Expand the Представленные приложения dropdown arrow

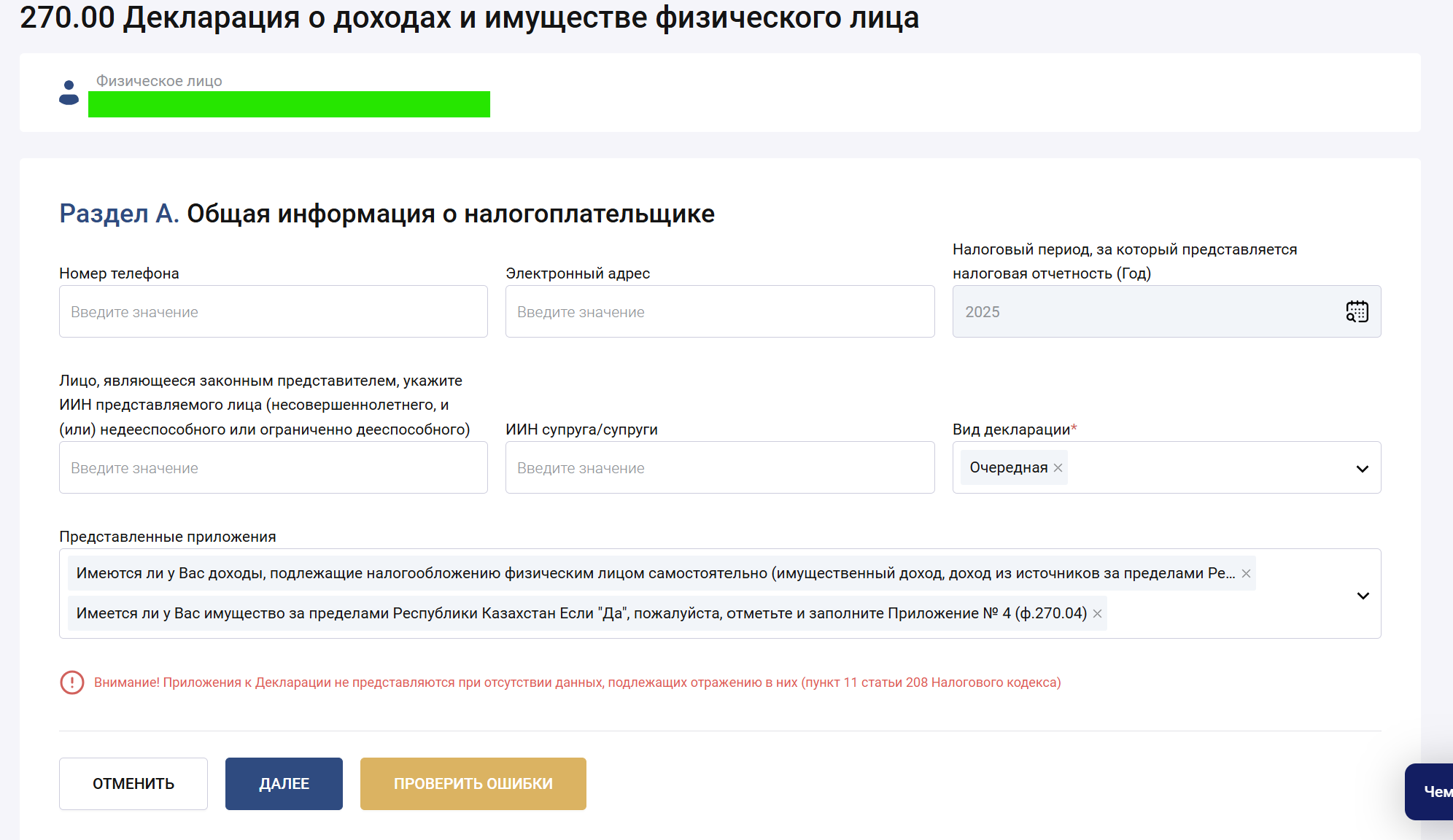click(x=1363, y=596)
